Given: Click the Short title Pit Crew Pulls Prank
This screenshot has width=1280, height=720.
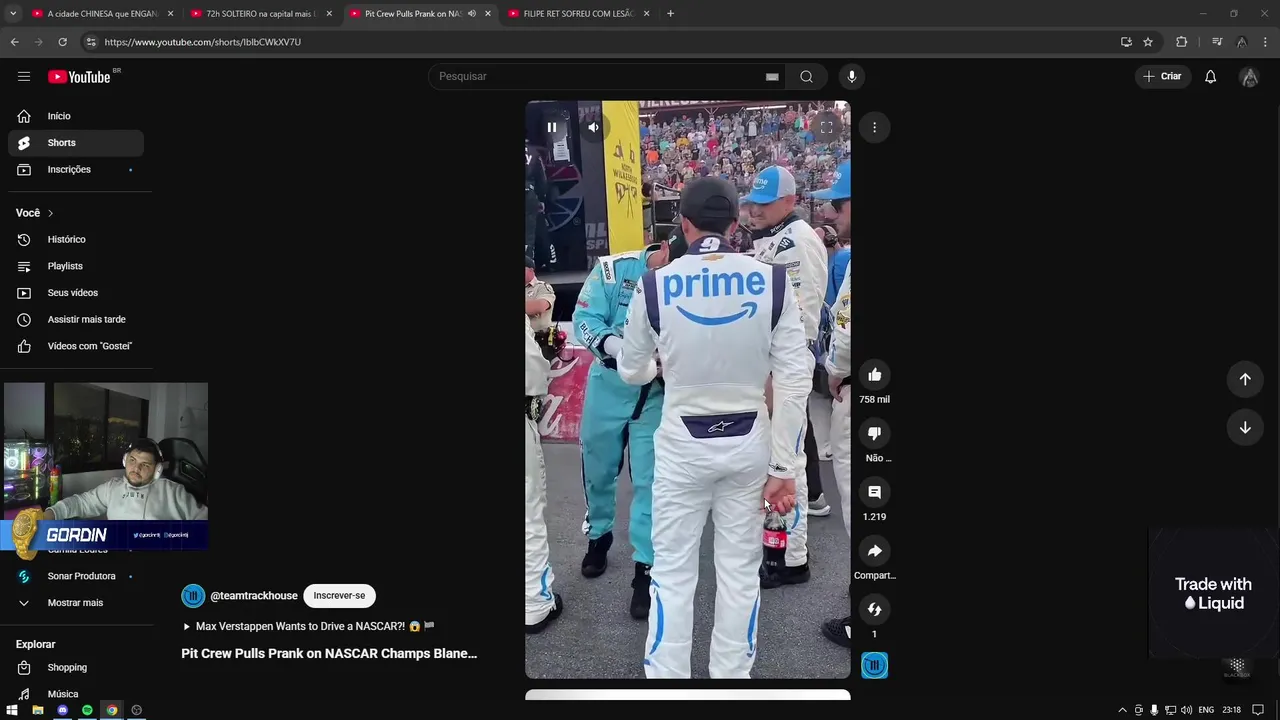Looking at the screenshot, I should click(329, 653).
